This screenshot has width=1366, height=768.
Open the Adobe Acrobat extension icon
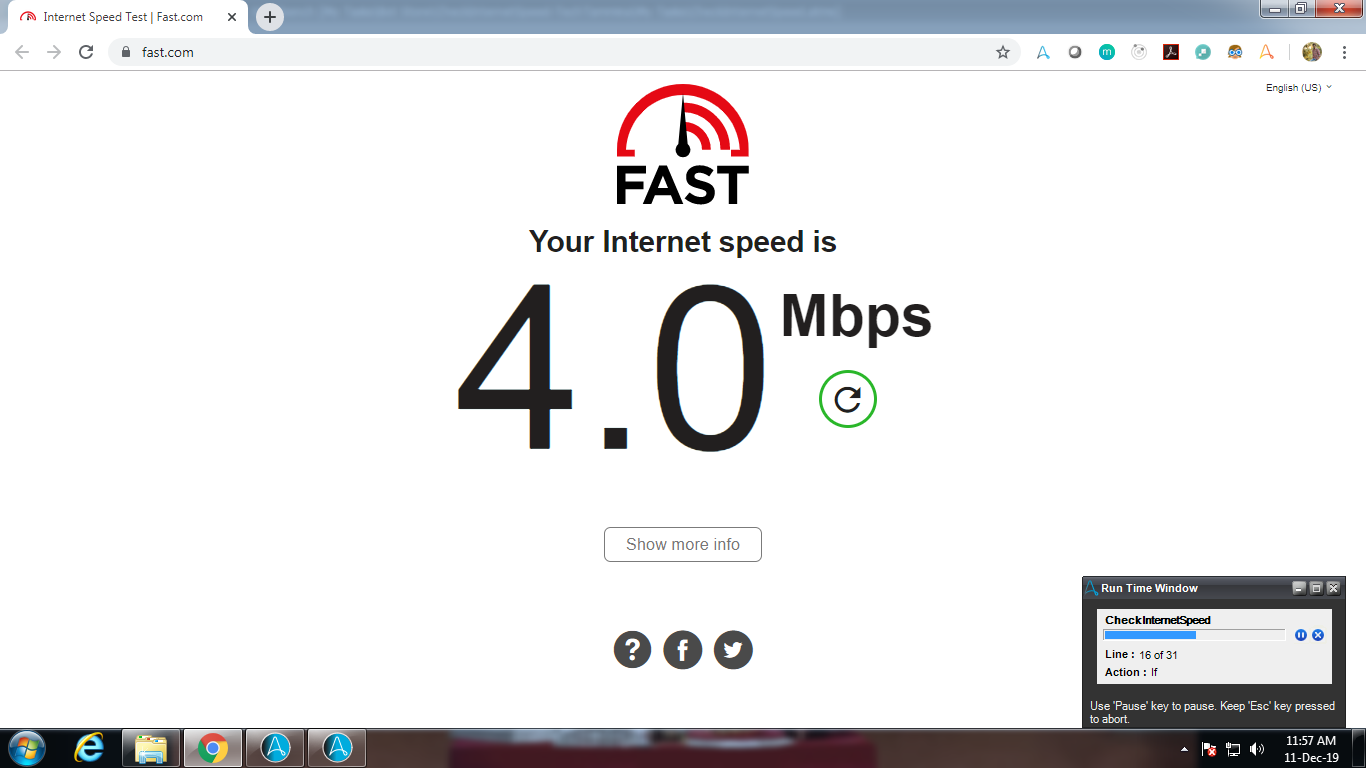point(1171,52)
